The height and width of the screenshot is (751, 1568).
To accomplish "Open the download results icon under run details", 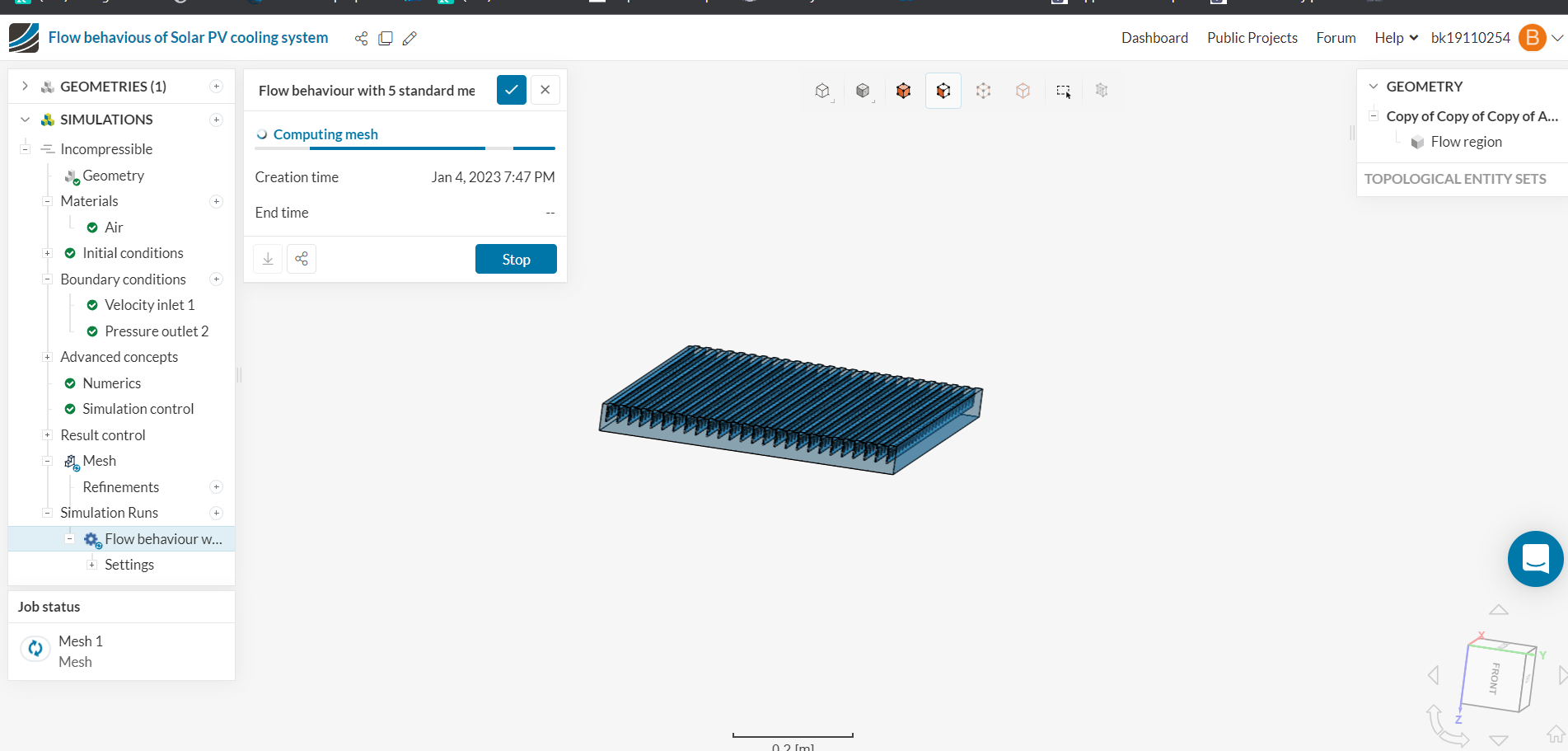I will [268, 258].
